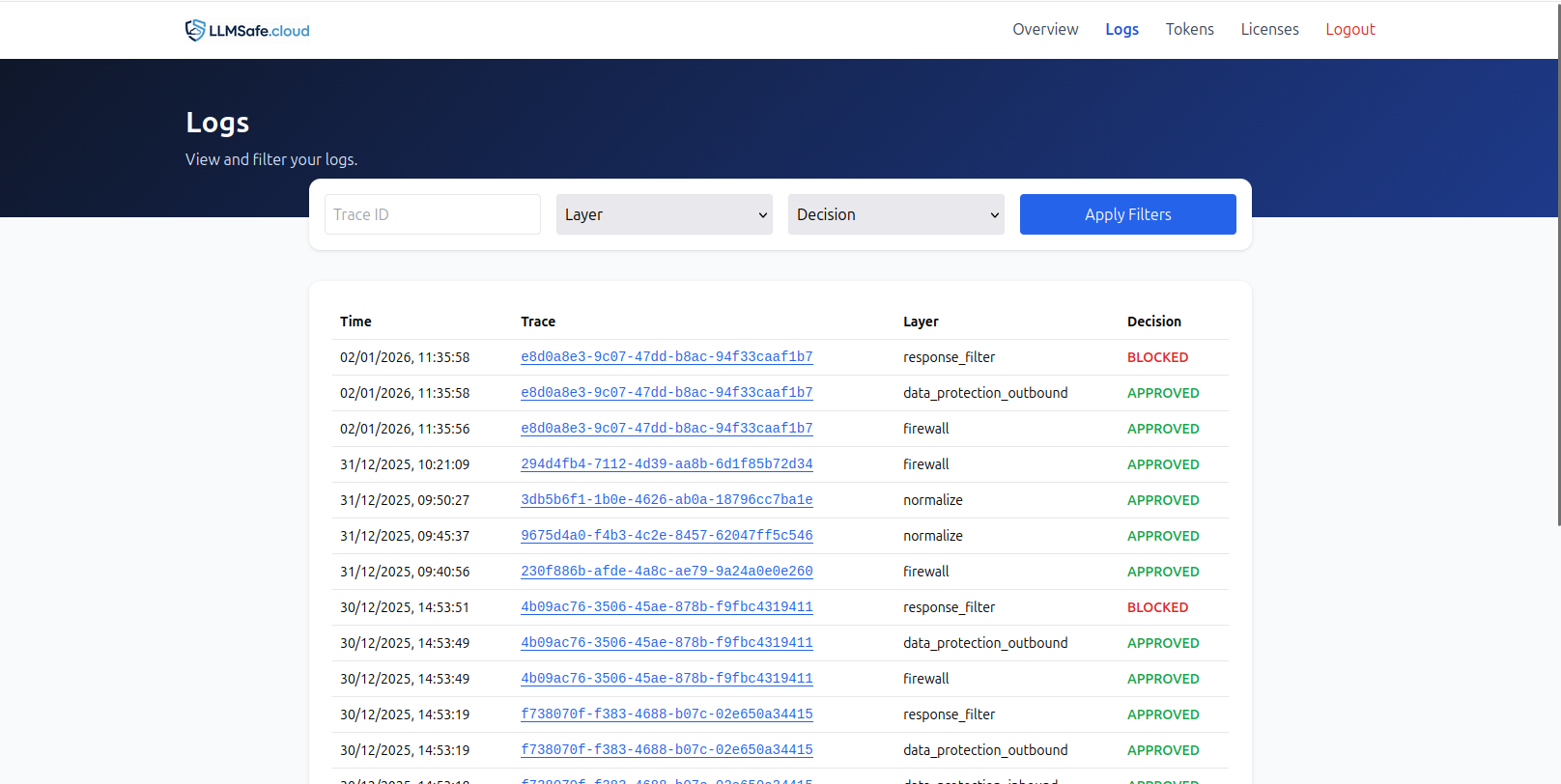Click normalize layer in the 09:45:37 row
Image resolution: width=1561 pixels, height=784 pixels.
(x=933, y=536)
